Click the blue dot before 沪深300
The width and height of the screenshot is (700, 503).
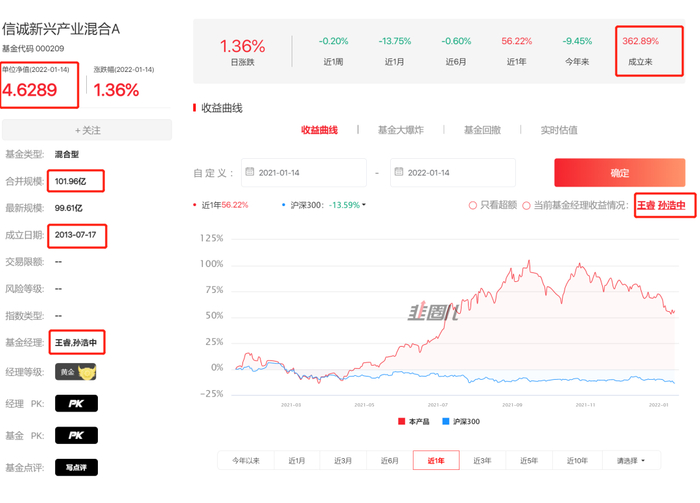(283, 205)
